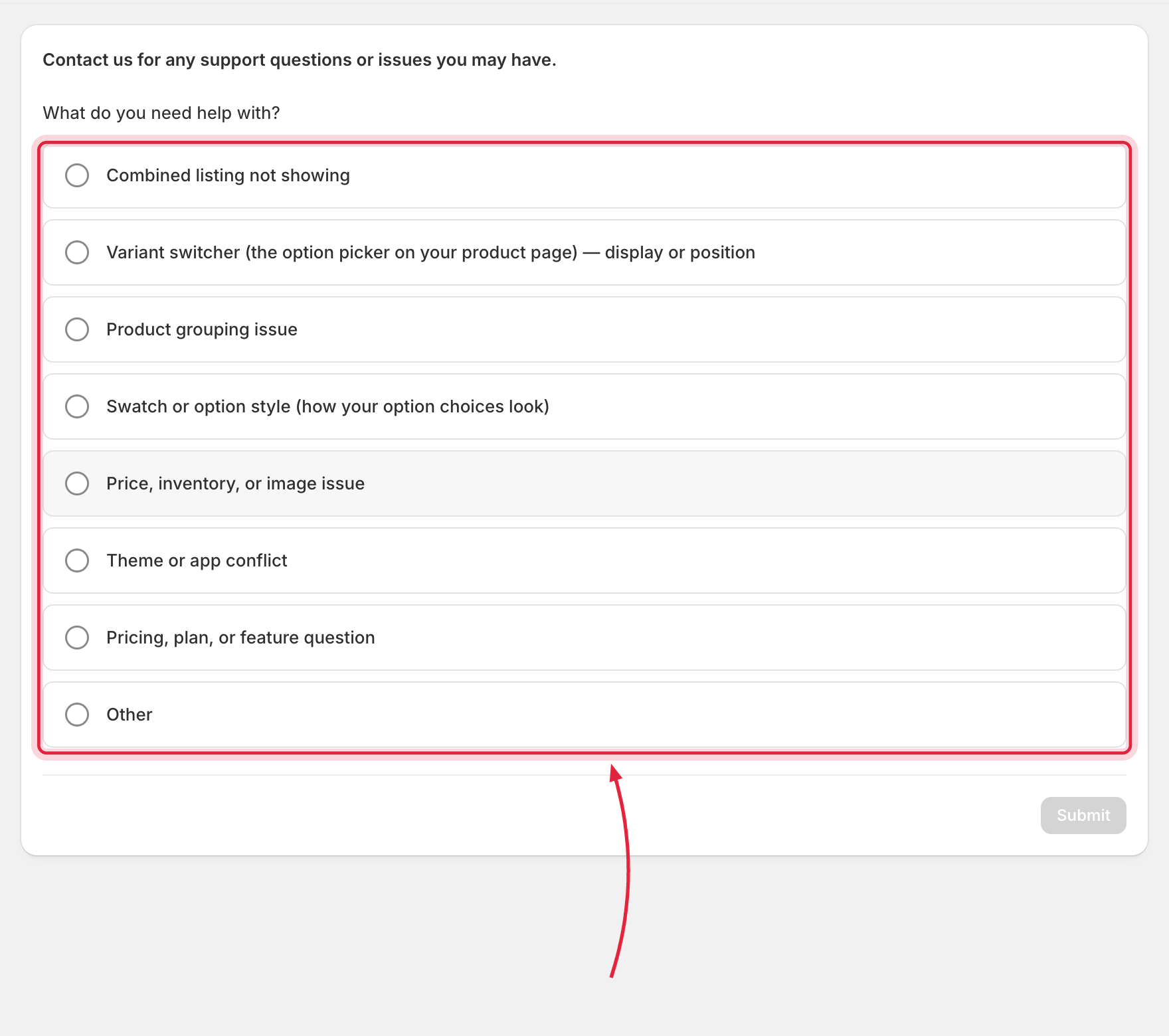The height and width of the screenshot is (1036, 1169).
Task: Select Pricing, plan, or feature question radio
Action: 77,638
